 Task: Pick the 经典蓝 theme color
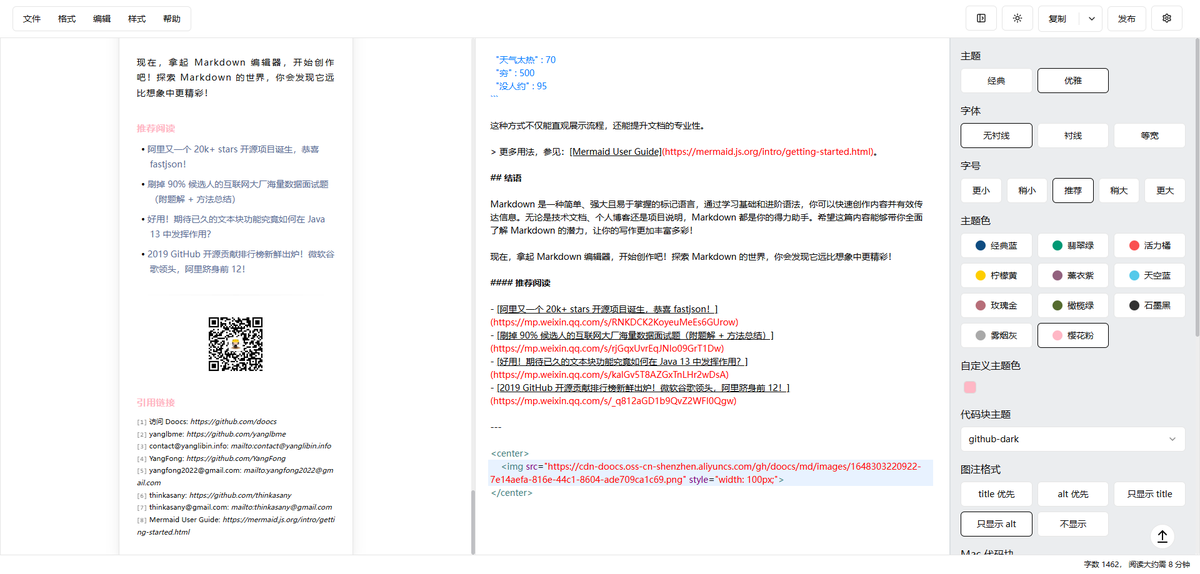[996, 245]
